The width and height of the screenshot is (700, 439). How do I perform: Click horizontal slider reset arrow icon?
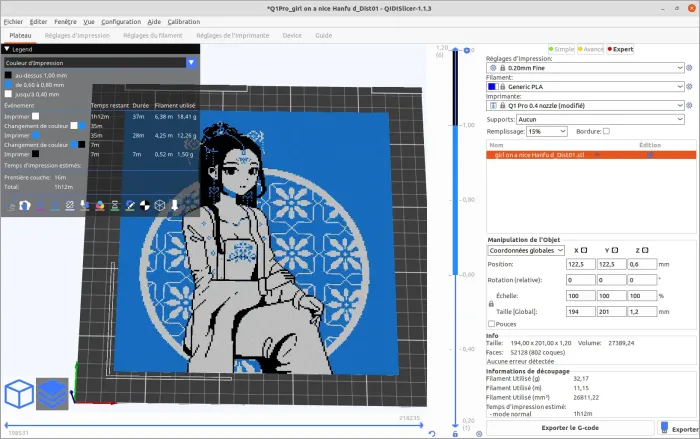[432, 434]
